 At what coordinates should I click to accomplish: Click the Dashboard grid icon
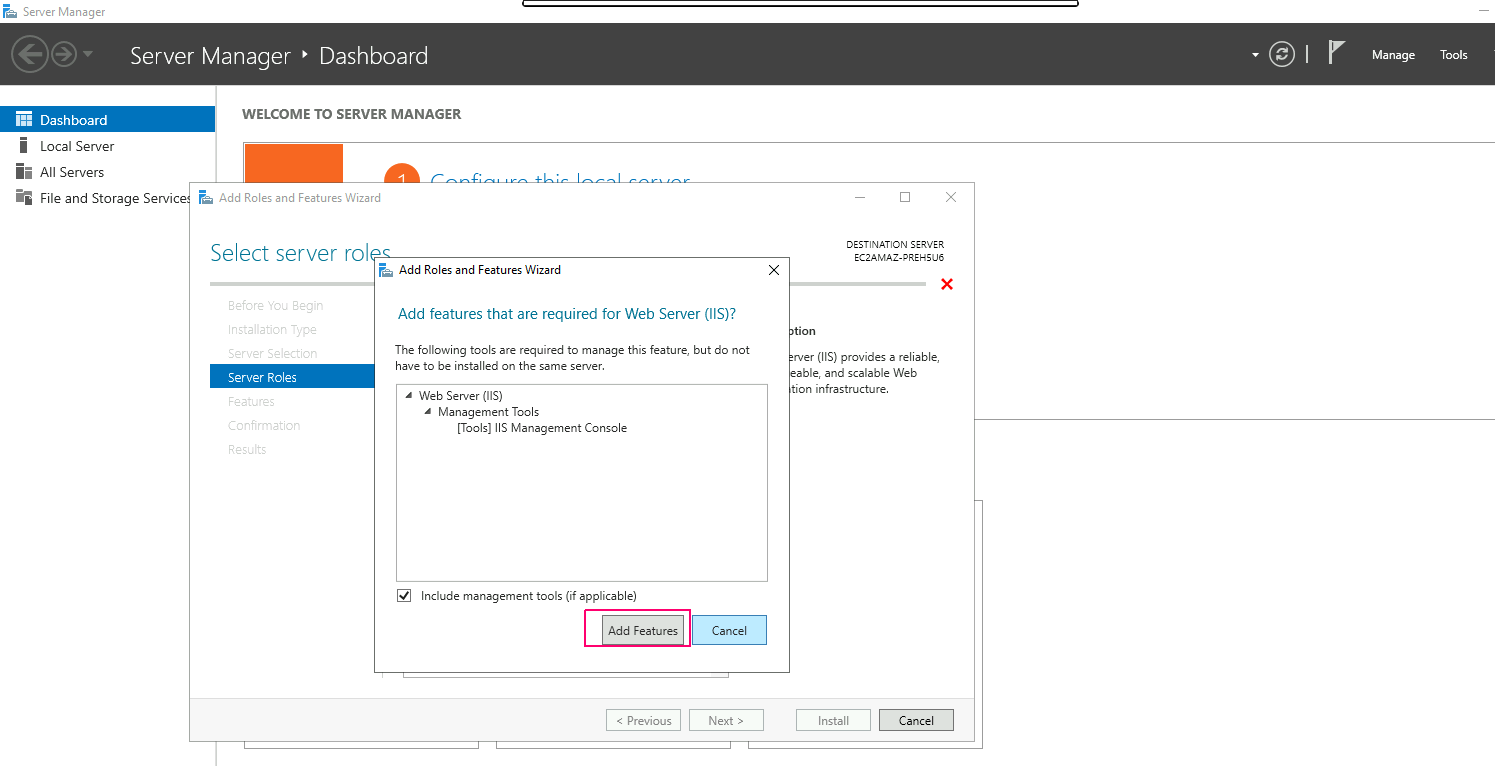click(24, 119)
